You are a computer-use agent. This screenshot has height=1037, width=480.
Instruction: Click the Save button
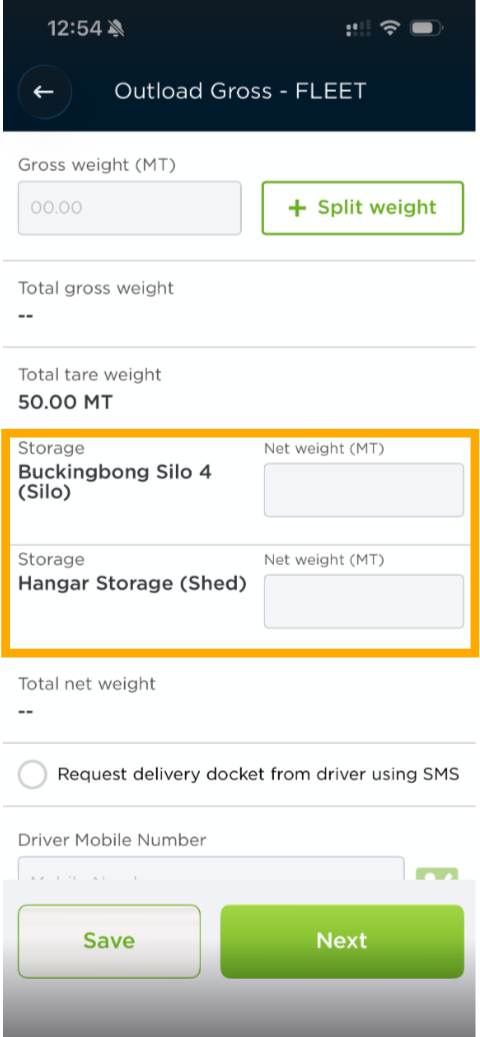109,940
